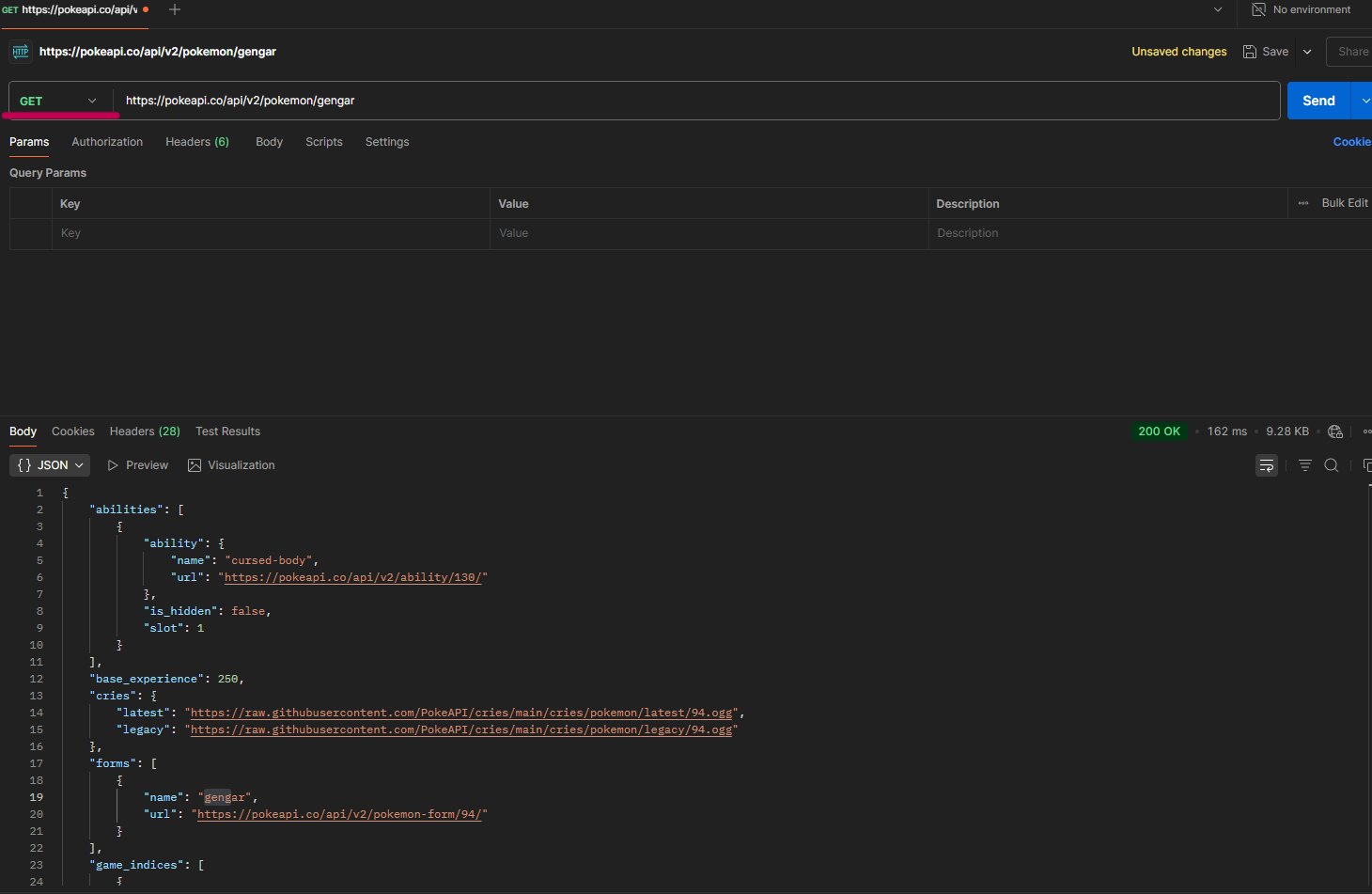Image resolution: width=1372 pixels, height=894 pixels.
Task: View the response Headers (28) tab
Action: click(145, 431)
